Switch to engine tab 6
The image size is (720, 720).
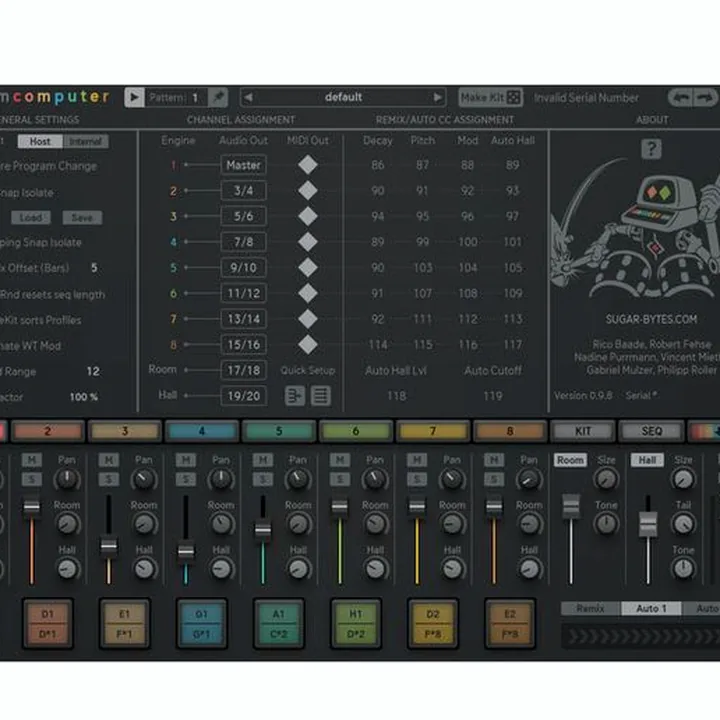coord(356,431)
